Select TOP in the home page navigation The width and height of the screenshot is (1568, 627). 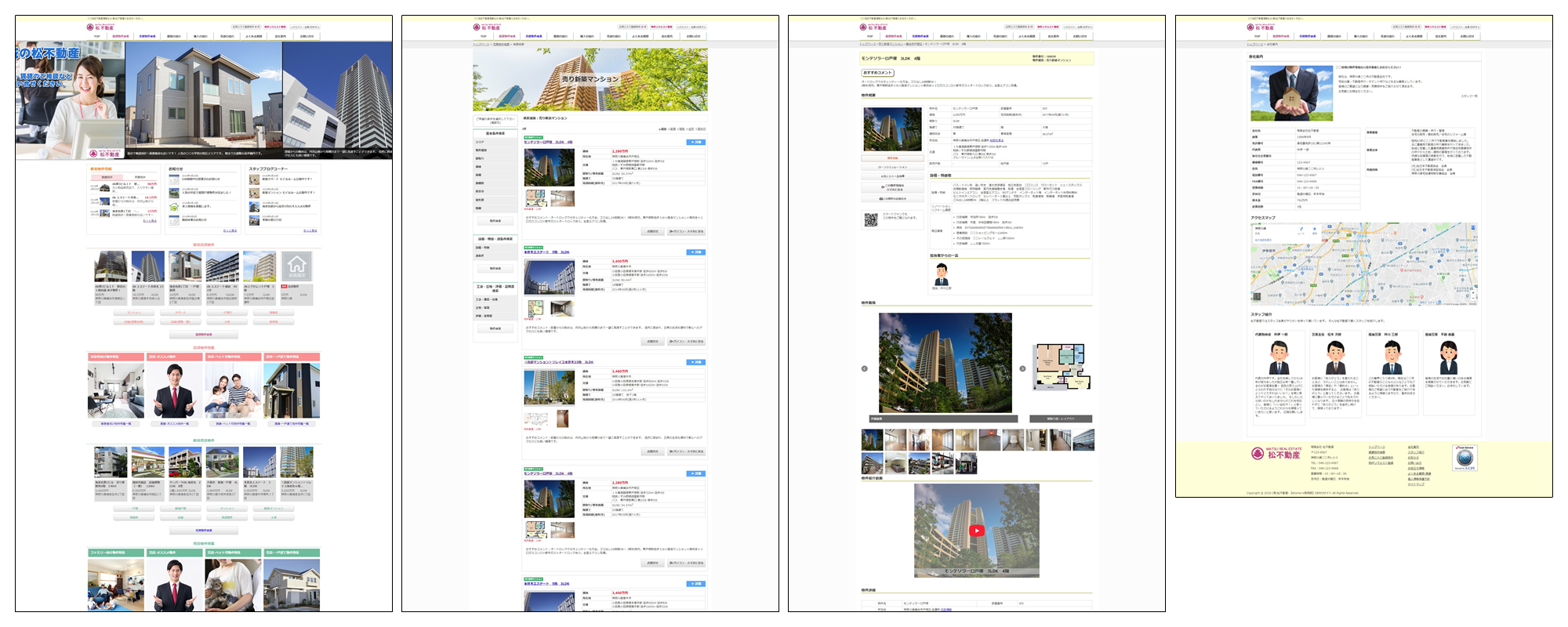[x=97, y=36]
